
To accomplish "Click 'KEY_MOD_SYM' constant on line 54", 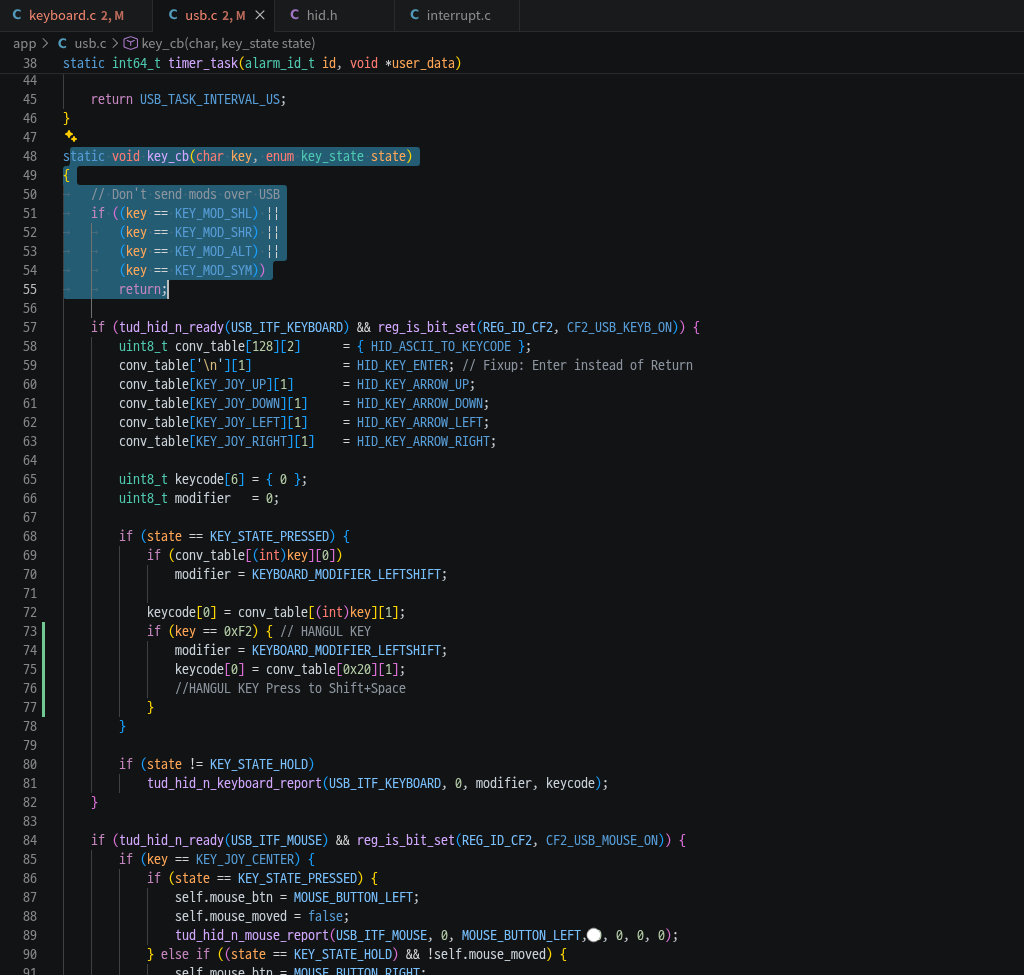I will tap(213, 270).
